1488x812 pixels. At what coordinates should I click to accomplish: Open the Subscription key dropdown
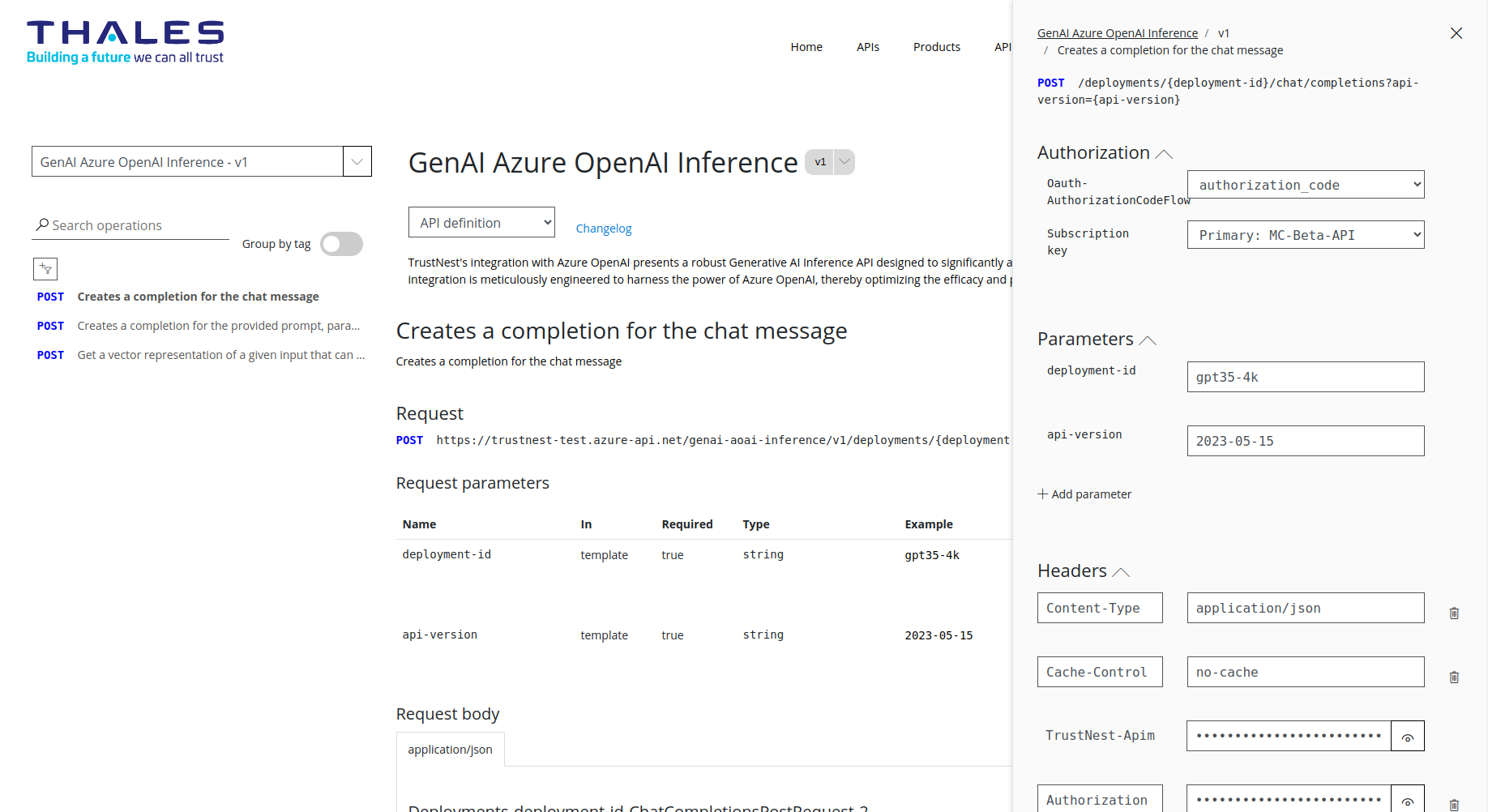pyautogui.click(x=1306, y=235)
